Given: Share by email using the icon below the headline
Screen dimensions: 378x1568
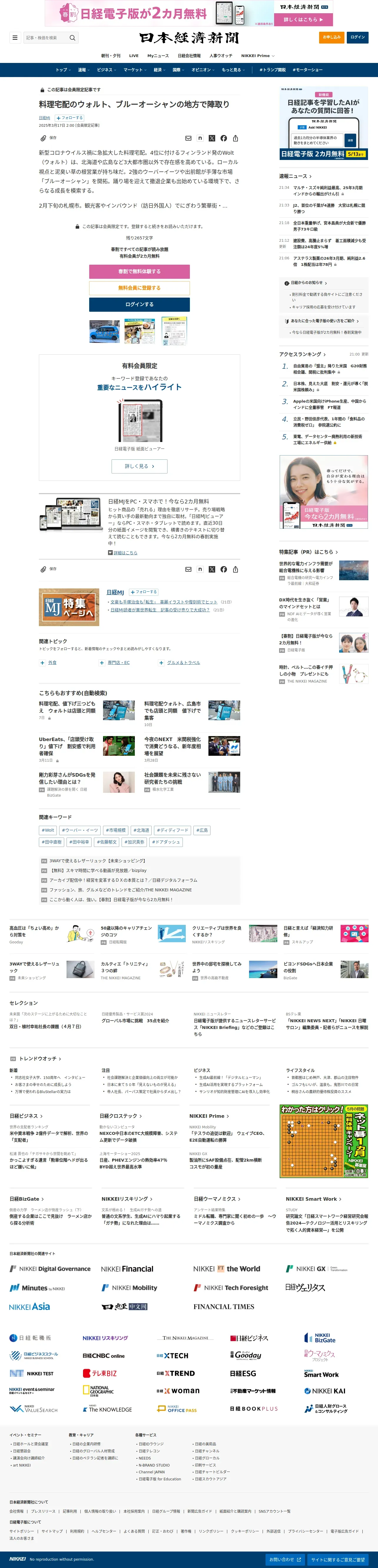Looking at the screenshot, I should (188, 138).
